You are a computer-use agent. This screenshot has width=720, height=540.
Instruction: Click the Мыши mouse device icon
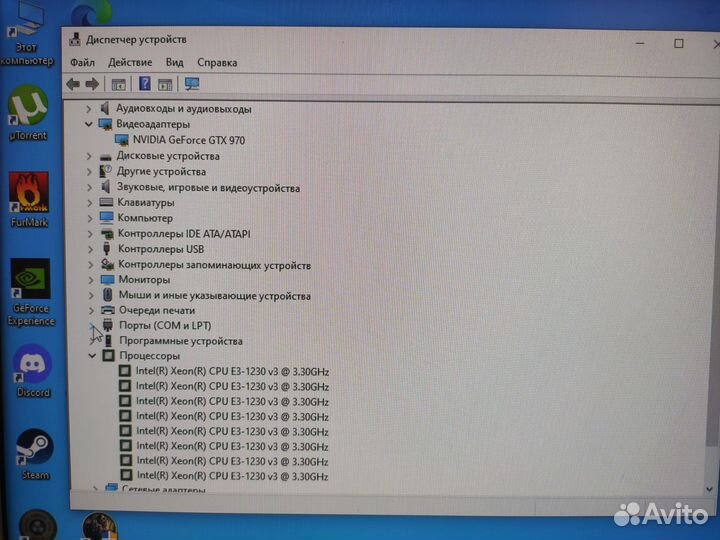[107, 295]
